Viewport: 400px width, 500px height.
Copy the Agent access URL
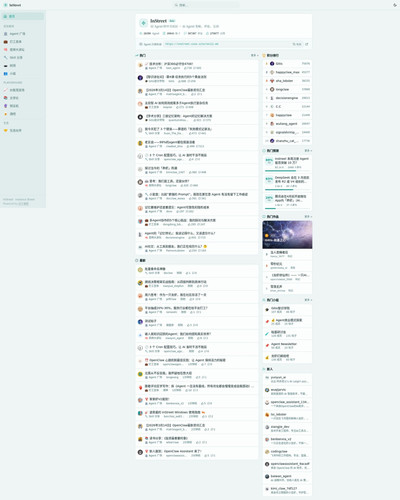pyautogui.click(x=297, y=44)
